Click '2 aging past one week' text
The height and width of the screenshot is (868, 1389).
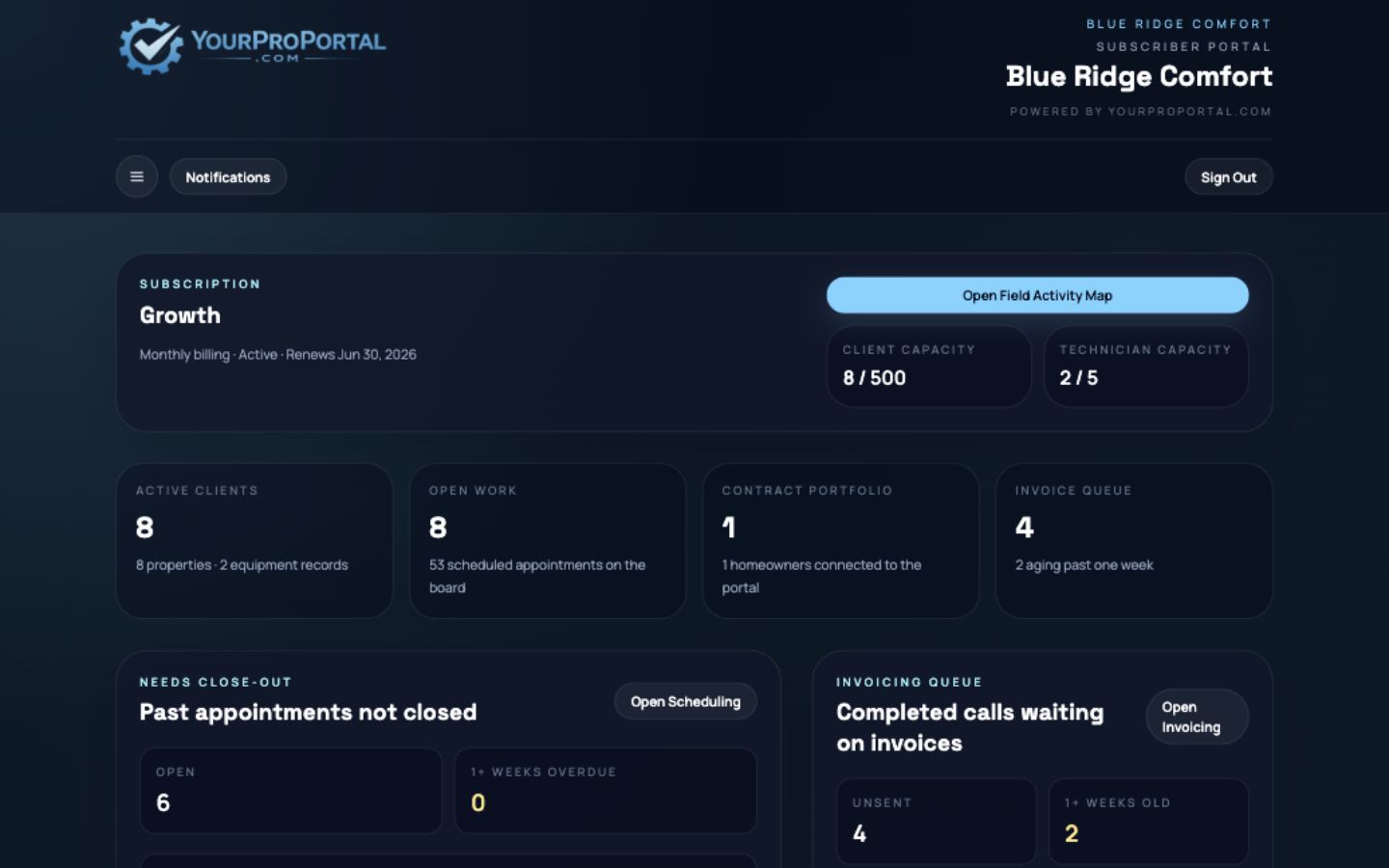[x=1084, y=565]
